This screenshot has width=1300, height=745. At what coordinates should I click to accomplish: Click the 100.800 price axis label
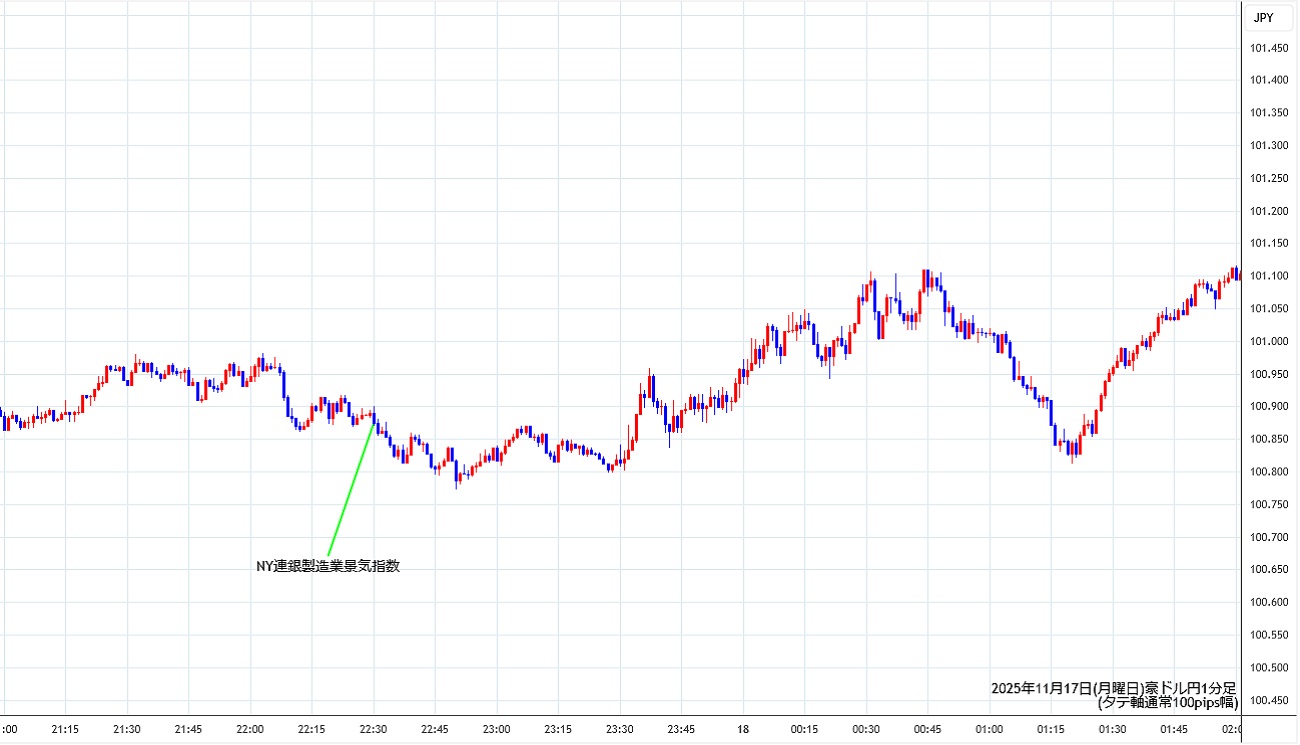(1270, 472)
